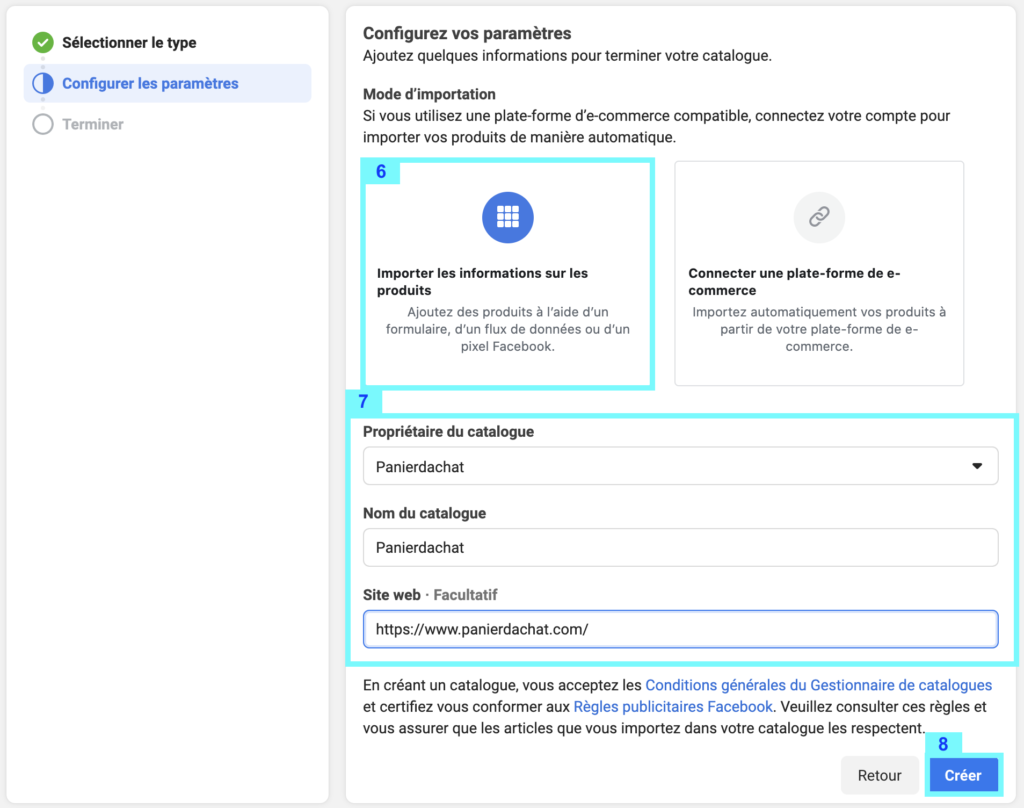Image resolution: width=1024 pixels, height=808 pixels.
Task: Click the empty Terminer step circle
Action: click(x=43, y=124)
